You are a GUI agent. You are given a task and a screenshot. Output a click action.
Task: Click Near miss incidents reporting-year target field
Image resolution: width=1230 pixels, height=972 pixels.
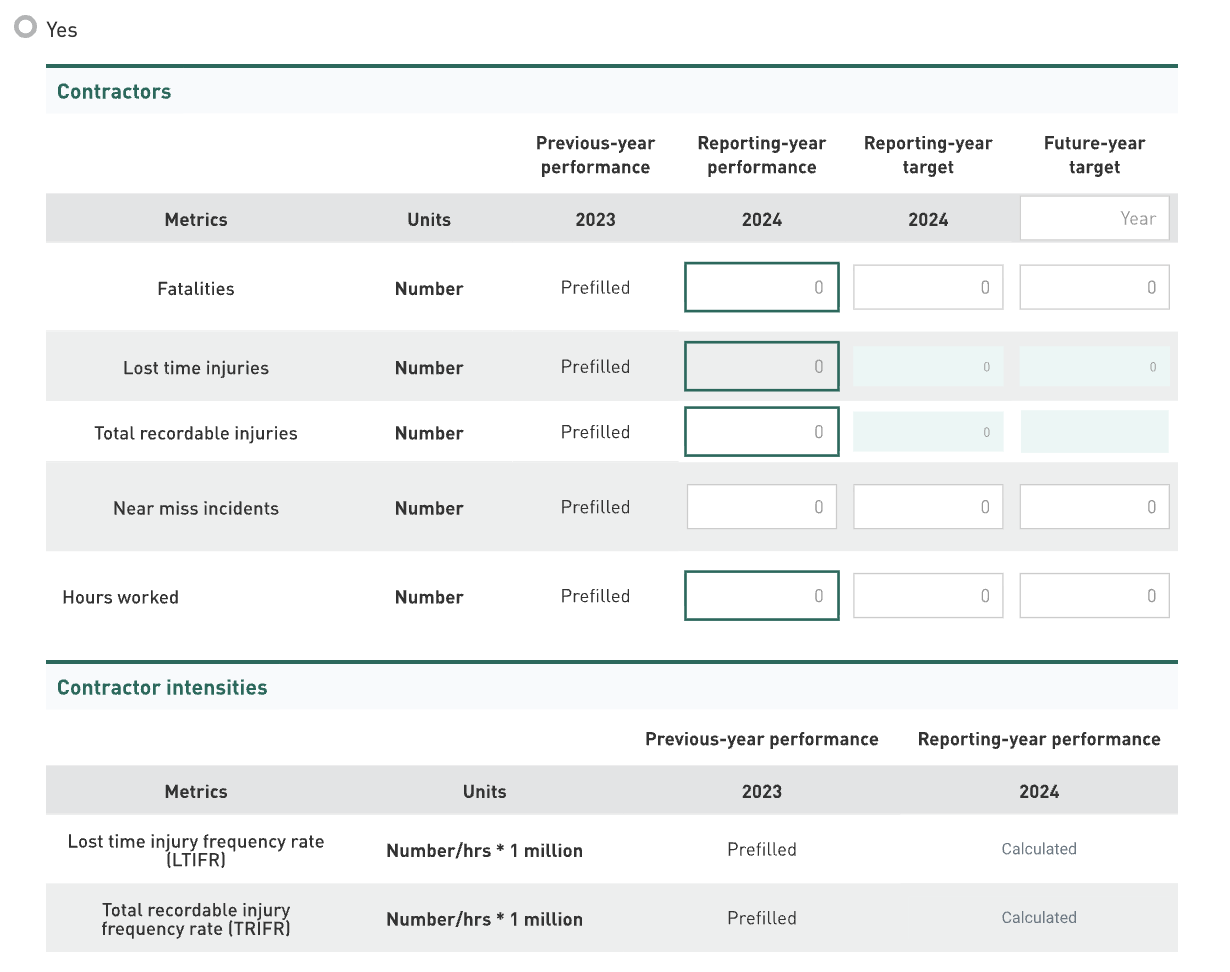coord(927,507)
